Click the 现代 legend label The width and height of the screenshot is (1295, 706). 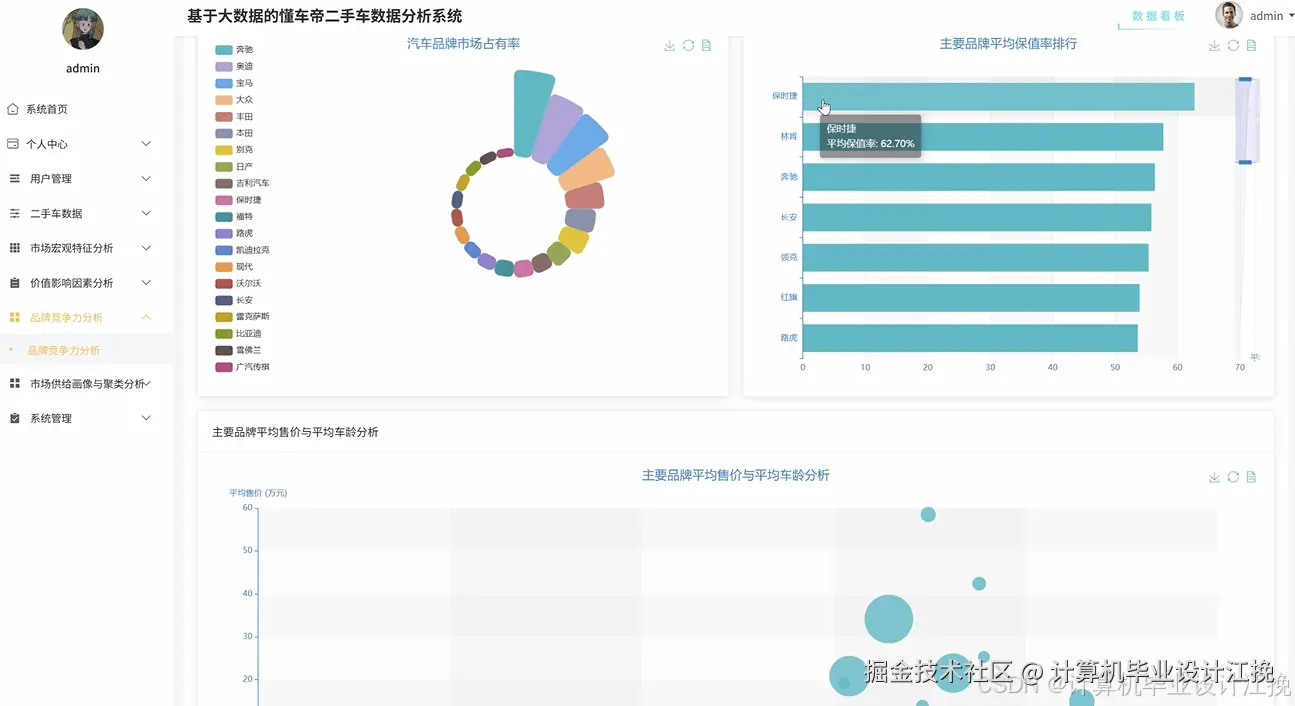click(244, 267)
